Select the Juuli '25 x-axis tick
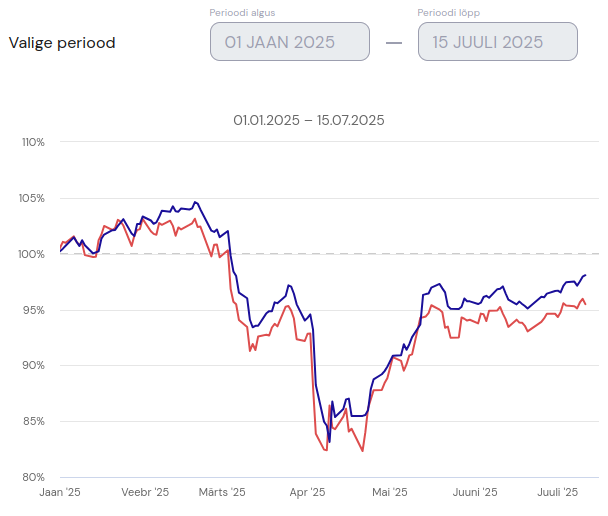Viewport: 608px width, 516px height. pyautogui.click(x=557, y=492)
